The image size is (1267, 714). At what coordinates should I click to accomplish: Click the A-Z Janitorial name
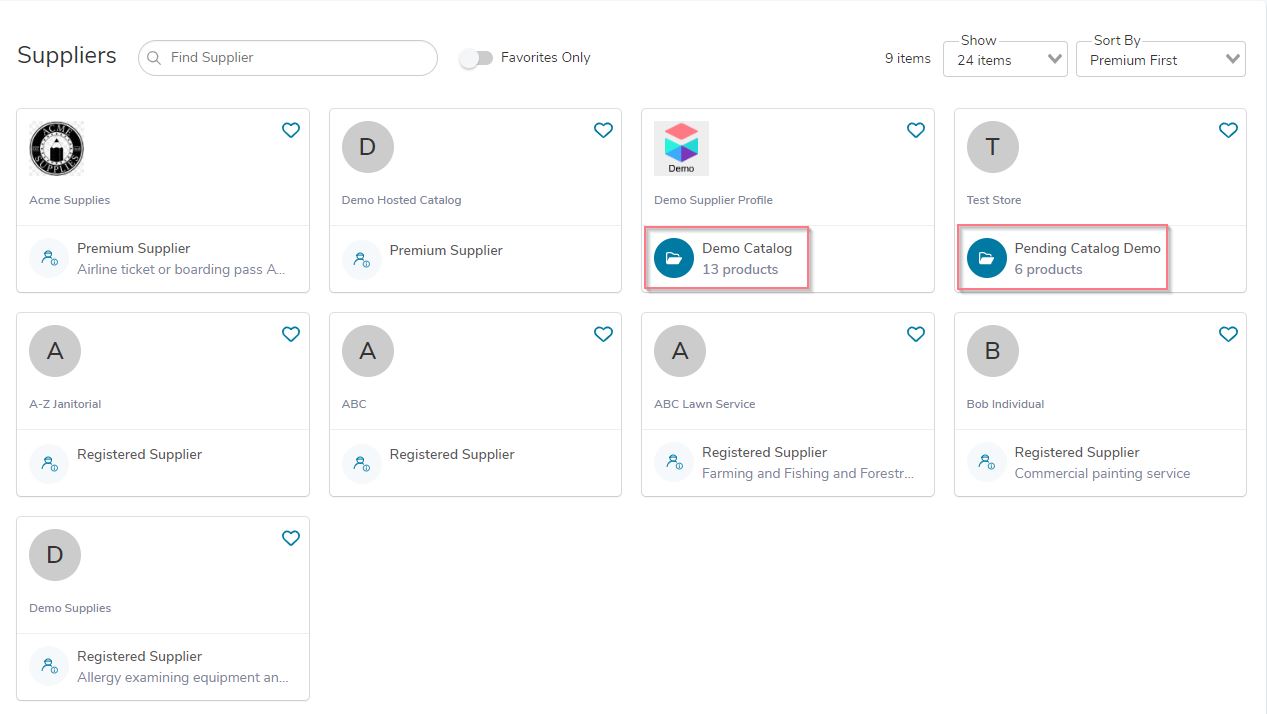point(65,404)
